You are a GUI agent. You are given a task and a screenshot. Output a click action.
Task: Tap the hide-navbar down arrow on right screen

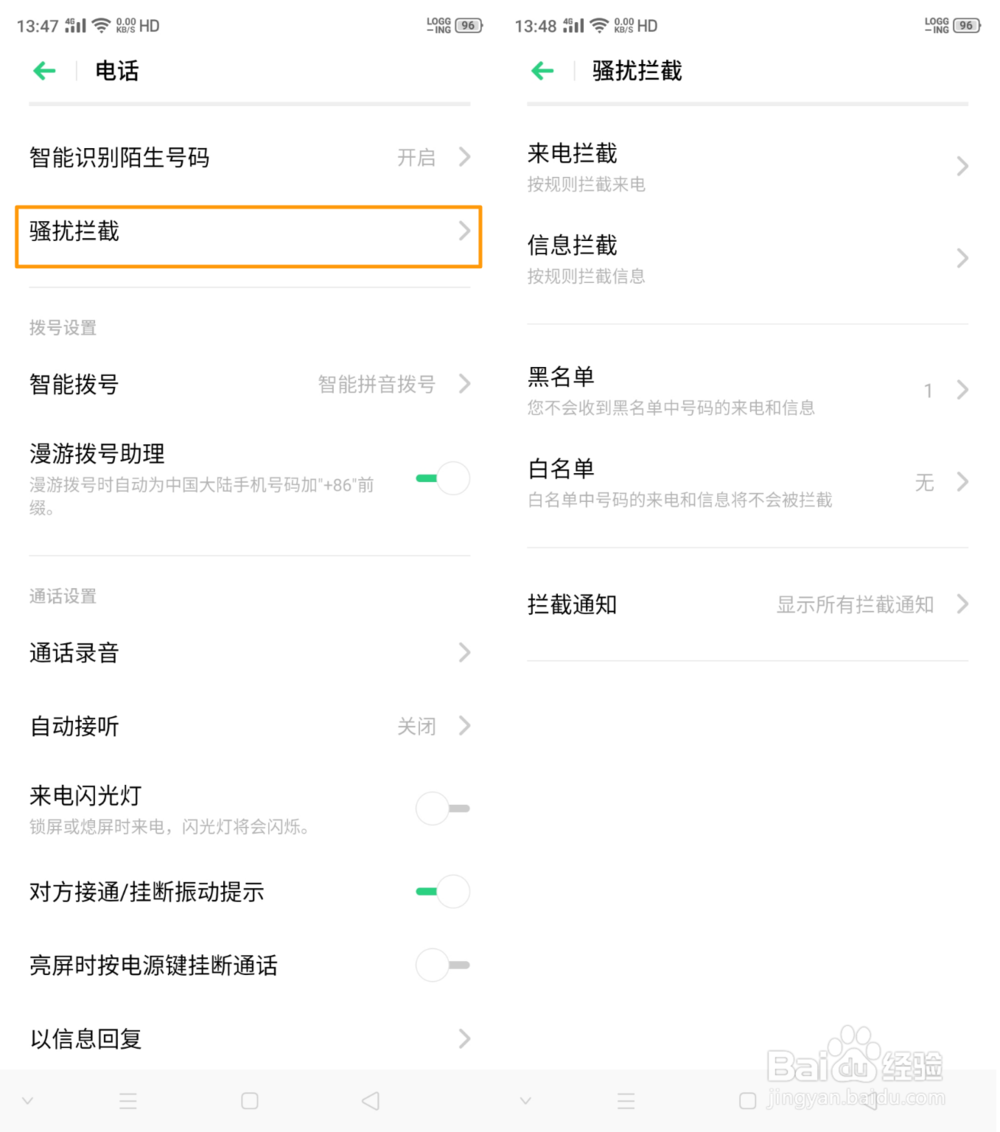pyautogui.click(x=526, y=1101)
